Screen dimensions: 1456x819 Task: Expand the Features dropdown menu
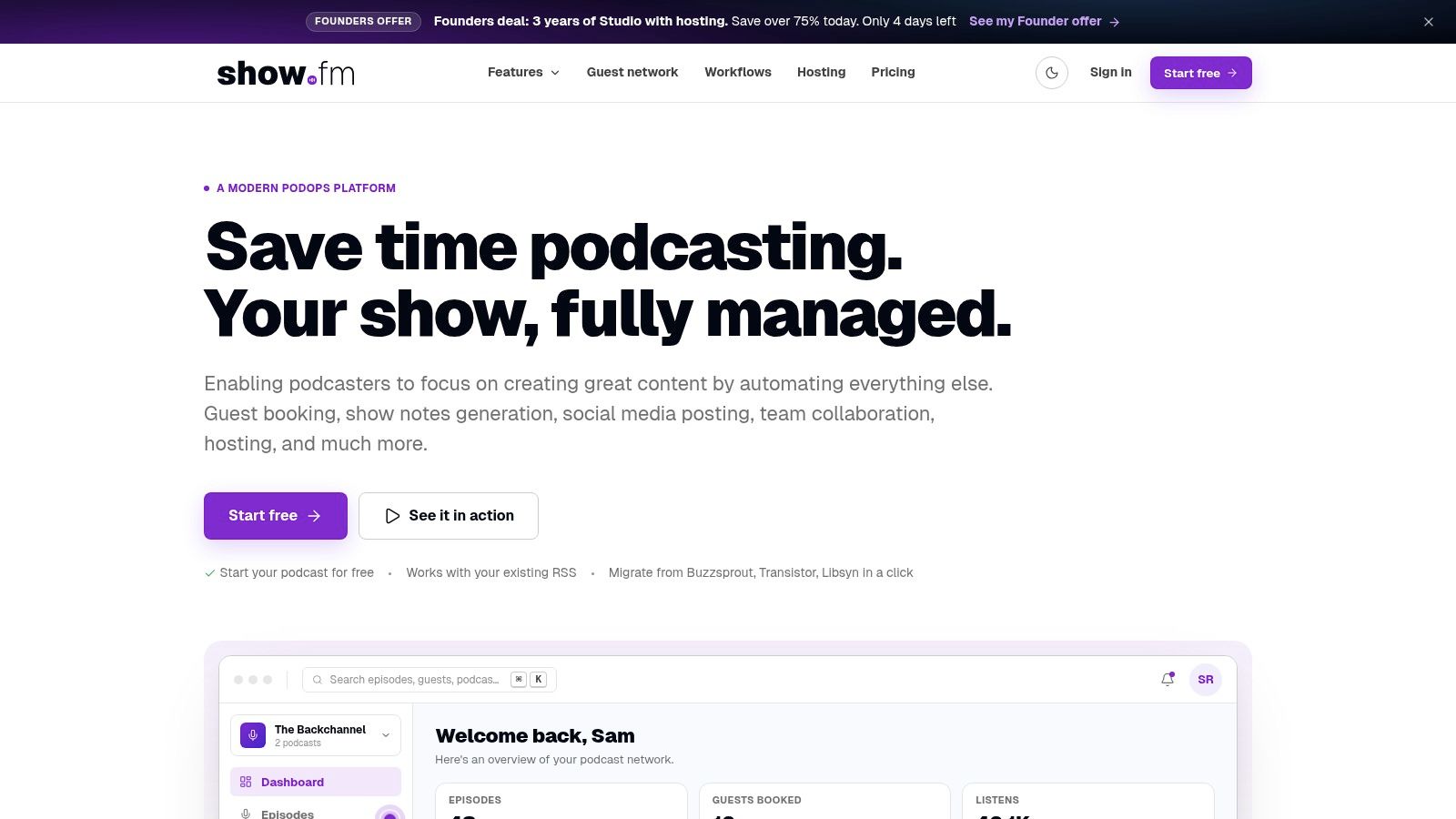[x=523, y=72]
